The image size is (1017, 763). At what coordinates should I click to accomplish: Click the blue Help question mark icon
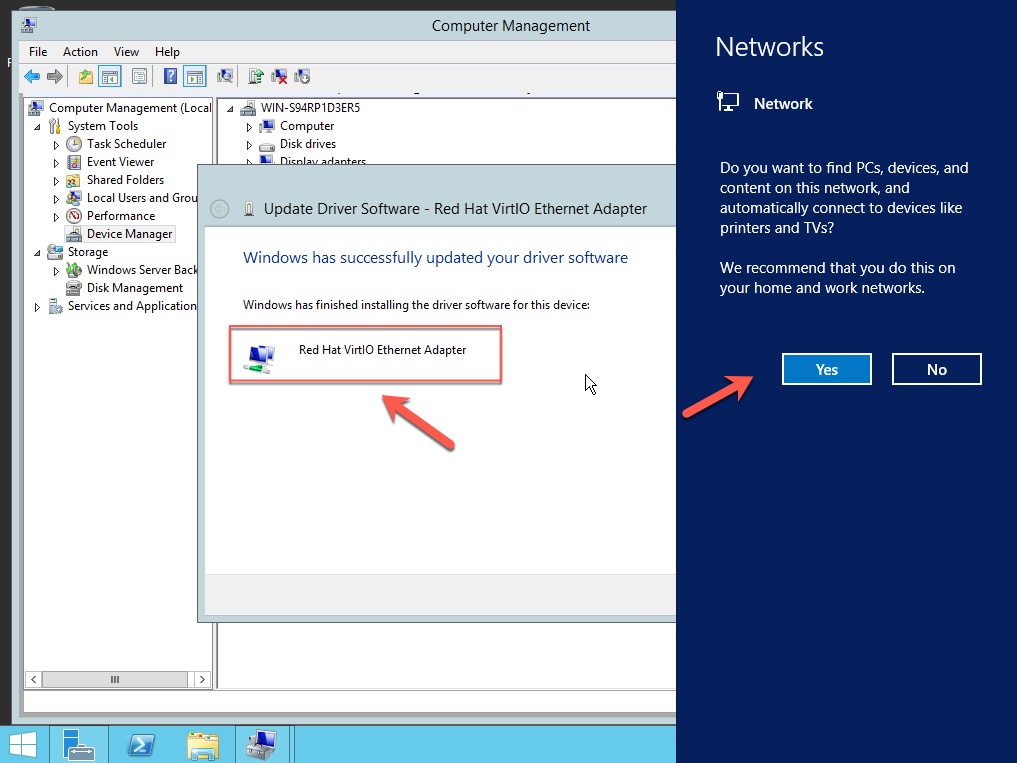[170, 77]
